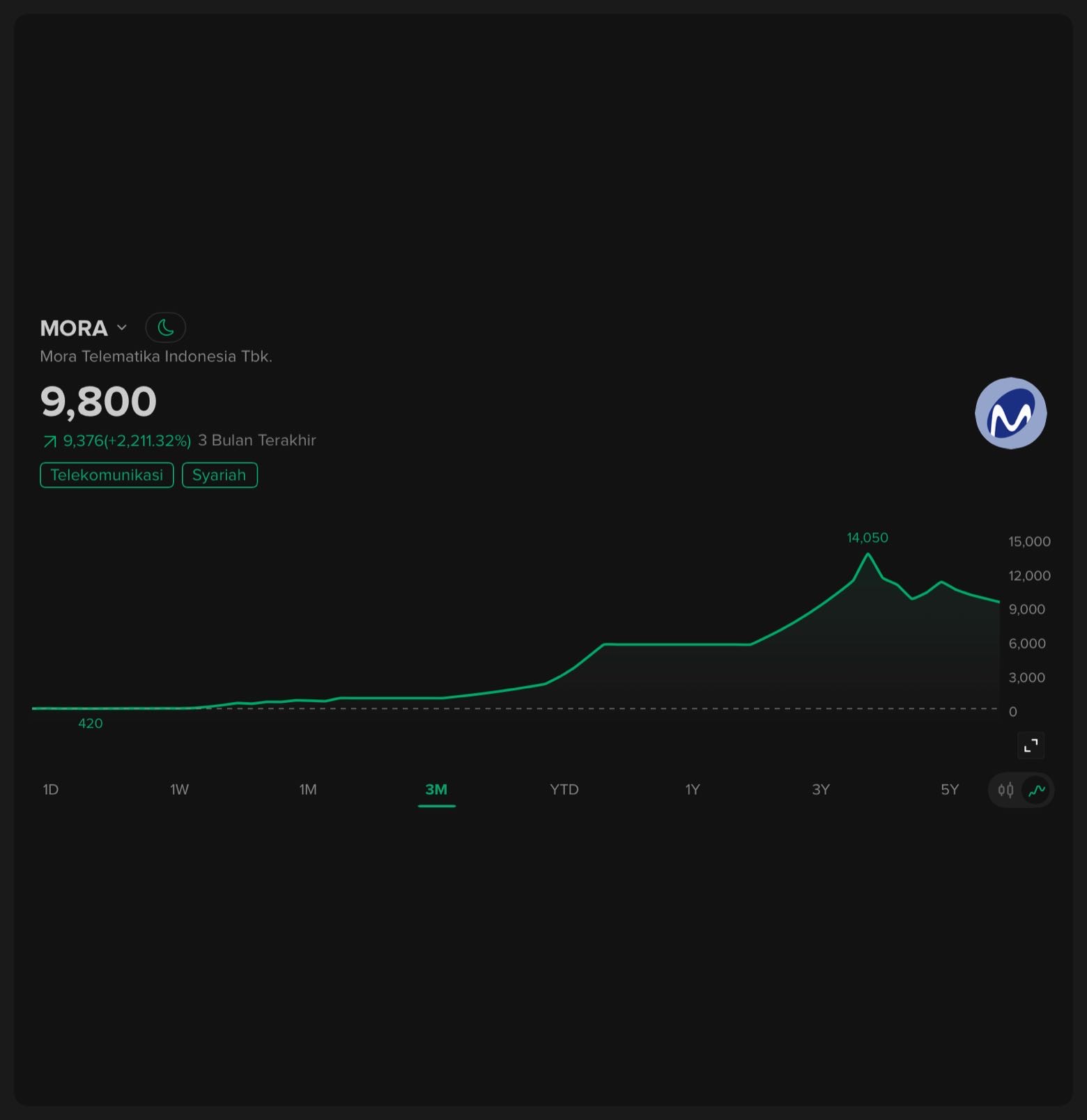Click the upward arrow gain indicator
Screen dimensions: 1087x1120
[x=49, y=441]
